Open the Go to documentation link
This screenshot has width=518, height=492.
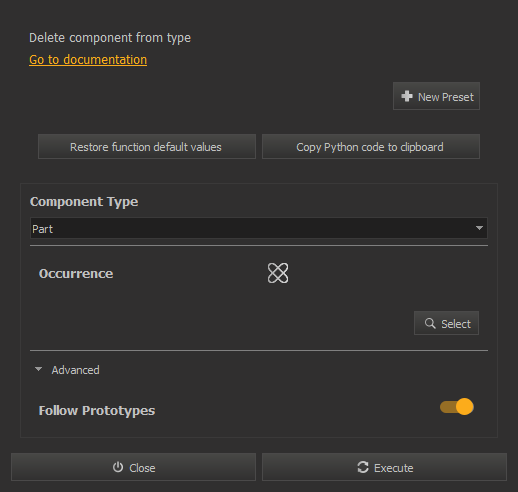pyautogui.click(x=88, y=60)
